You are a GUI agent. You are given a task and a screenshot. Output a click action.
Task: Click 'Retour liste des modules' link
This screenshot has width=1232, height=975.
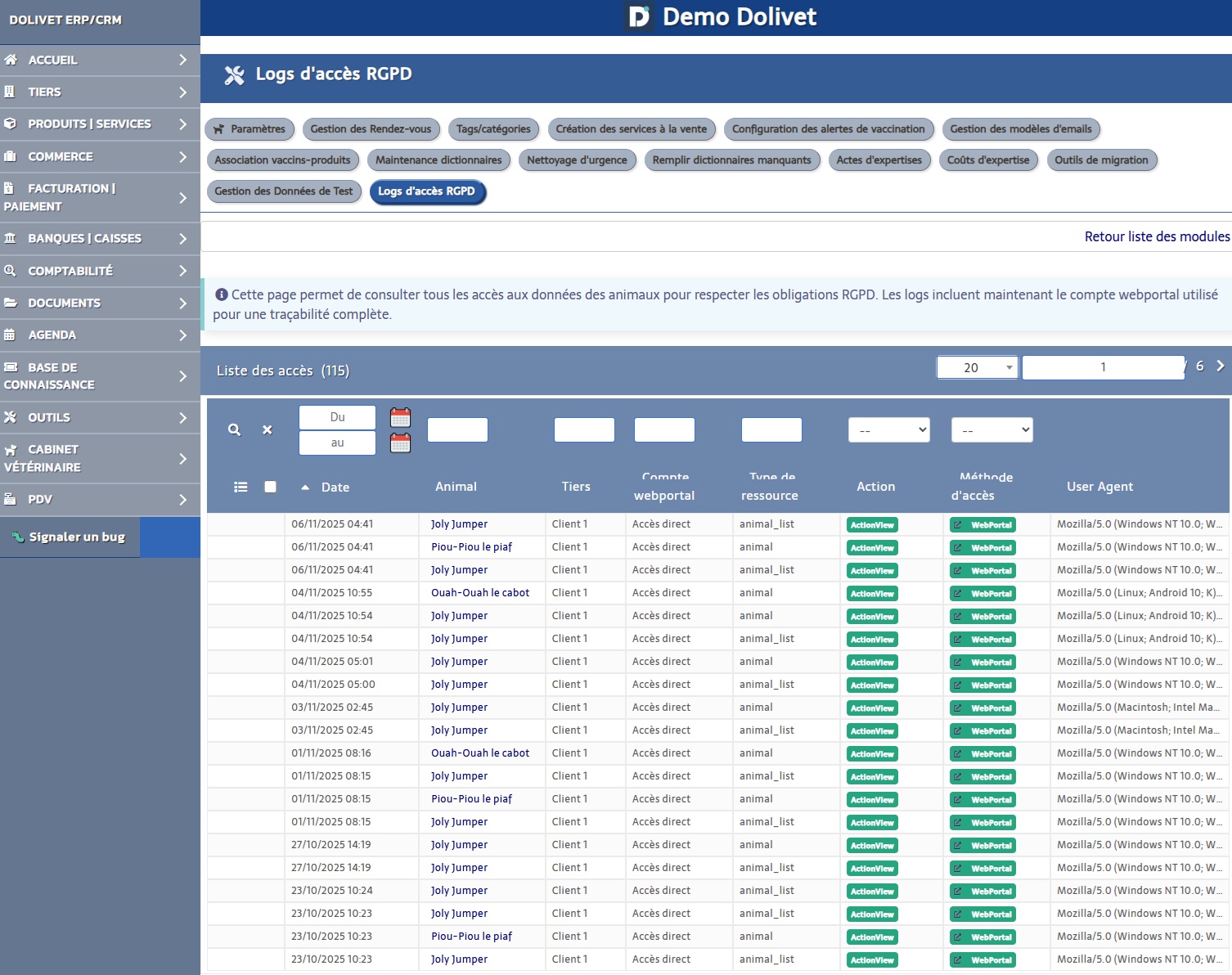[x=1156, y=236]
